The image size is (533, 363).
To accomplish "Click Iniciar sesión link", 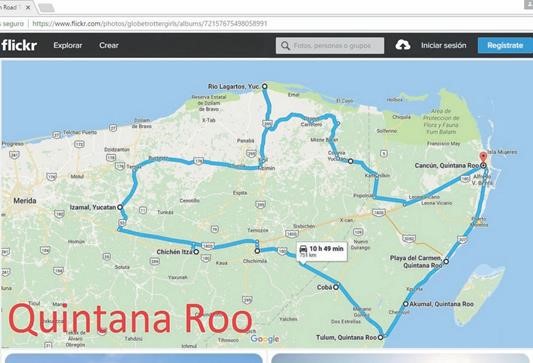I will coord(444,45).
